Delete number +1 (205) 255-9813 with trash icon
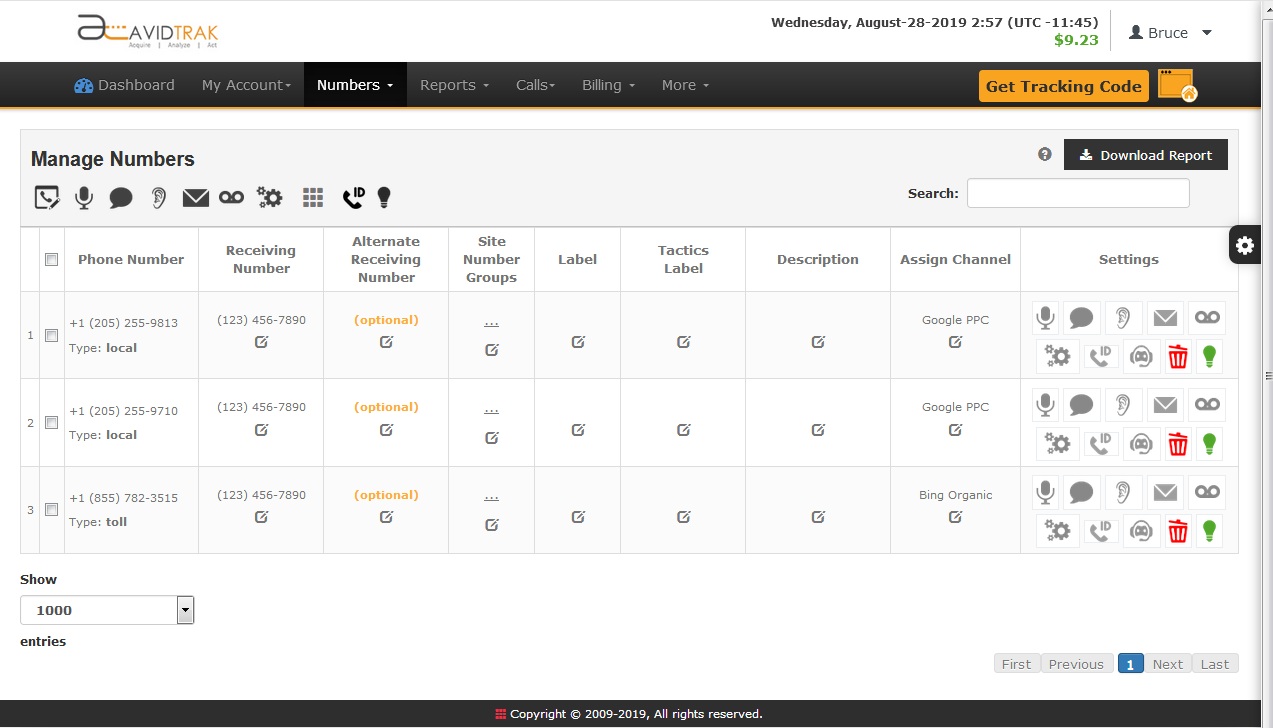Image resolution: width=1273 pixels, height=728 pixels. [x=1178, y=356]
